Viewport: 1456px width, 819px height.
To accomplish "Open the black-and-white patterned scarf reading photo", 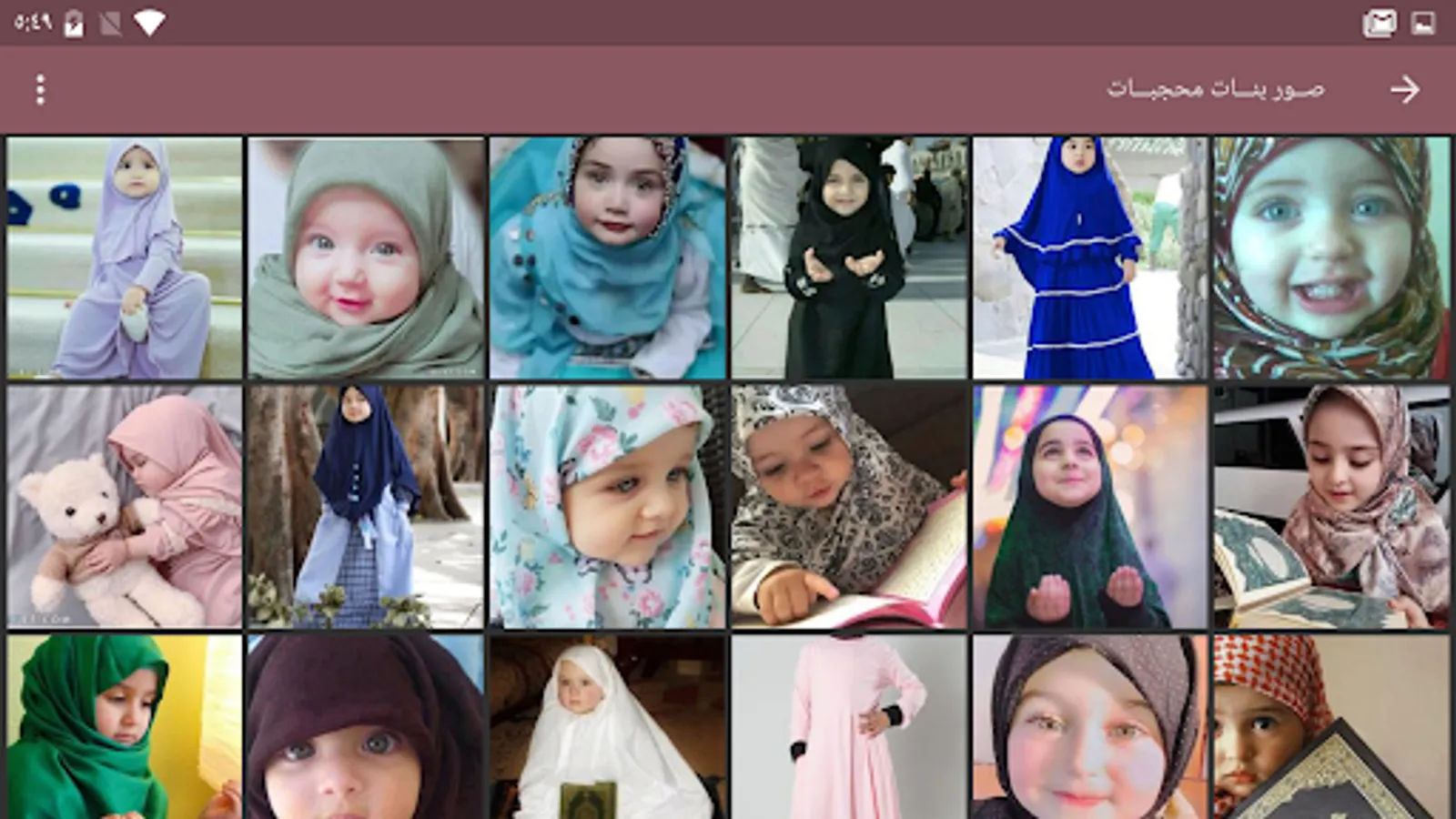I will (849, 507).
